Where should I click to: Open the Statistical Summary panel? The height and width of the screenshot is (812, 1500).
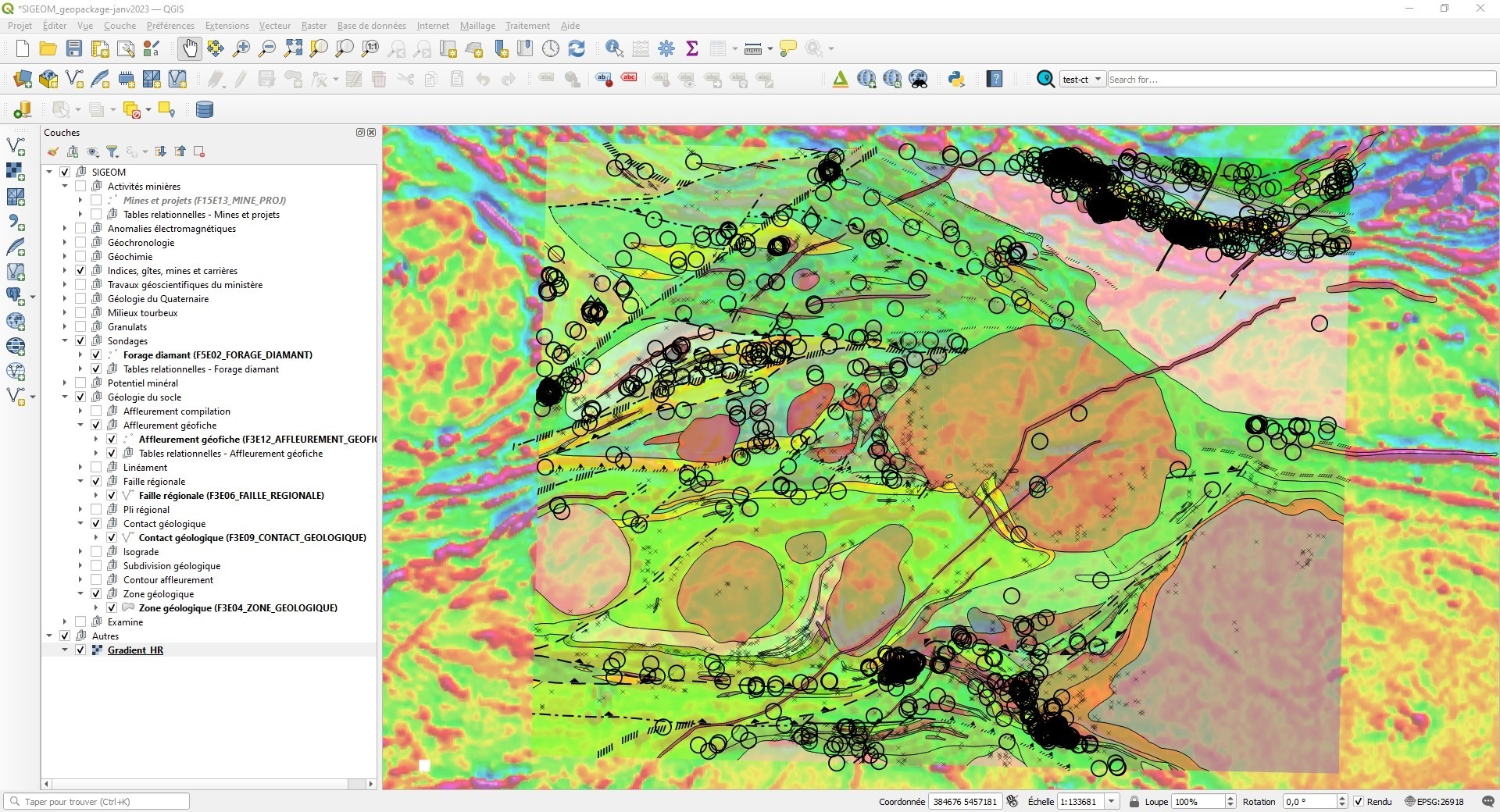pyautogui.click(x=692, y=48)
